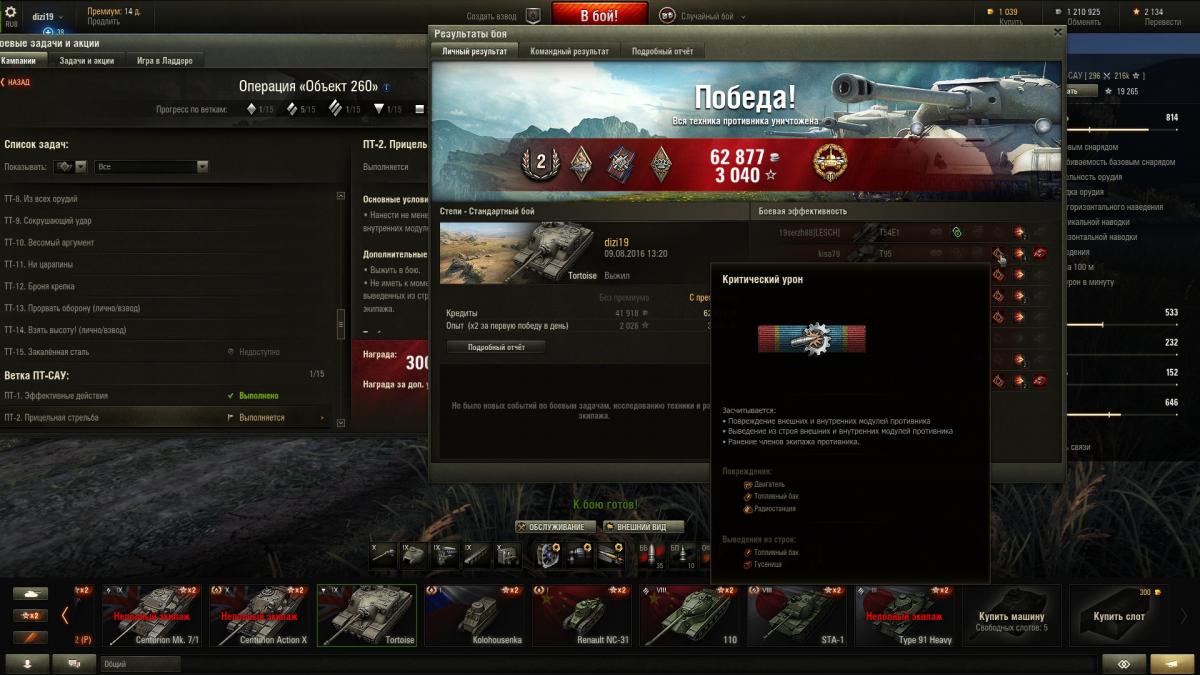
Task: Click the first diamond medal on victory banner
Action: (x=581, y=162)
